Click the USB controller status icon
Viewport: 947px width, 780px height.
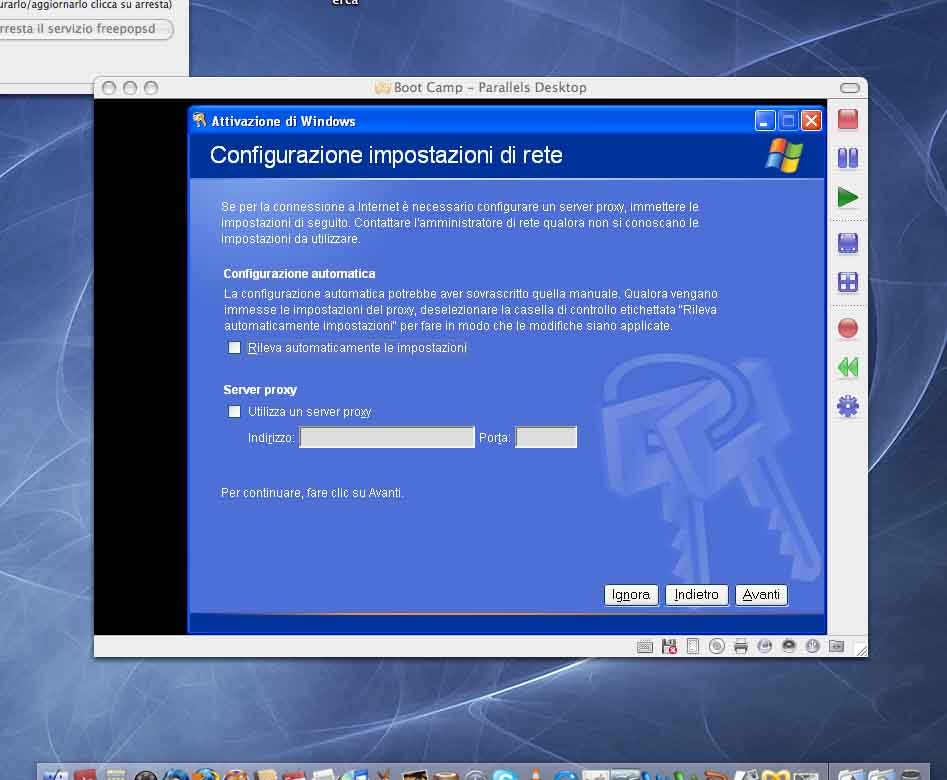(813, 646)
